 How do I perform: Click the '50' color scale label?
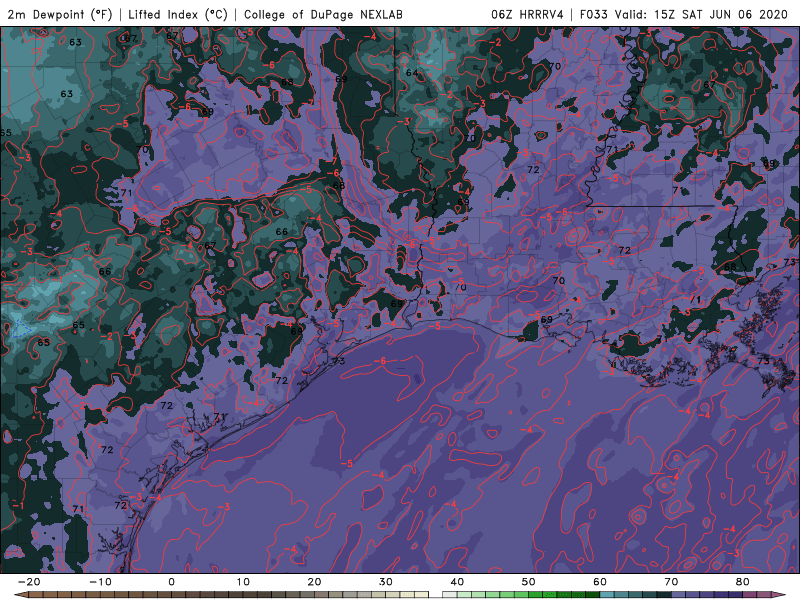(529, 582)
